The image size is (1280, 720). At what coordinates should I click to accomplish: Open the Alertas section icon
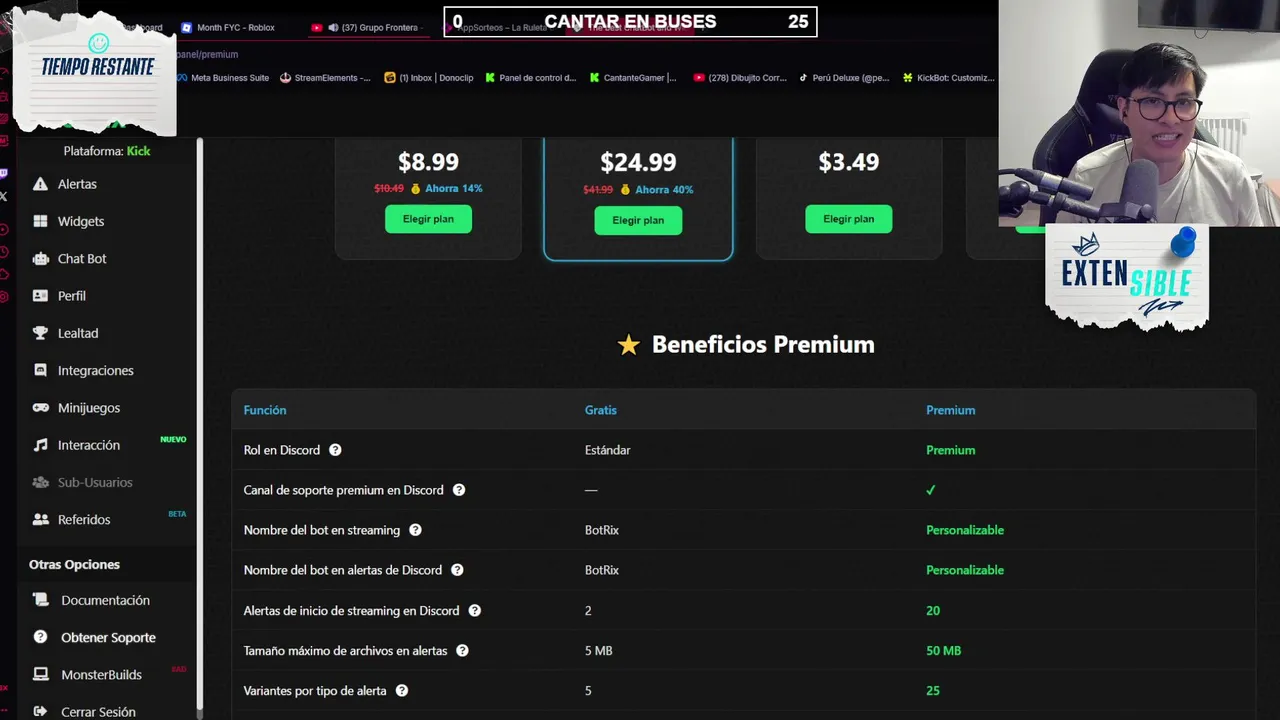pos(40,184)
